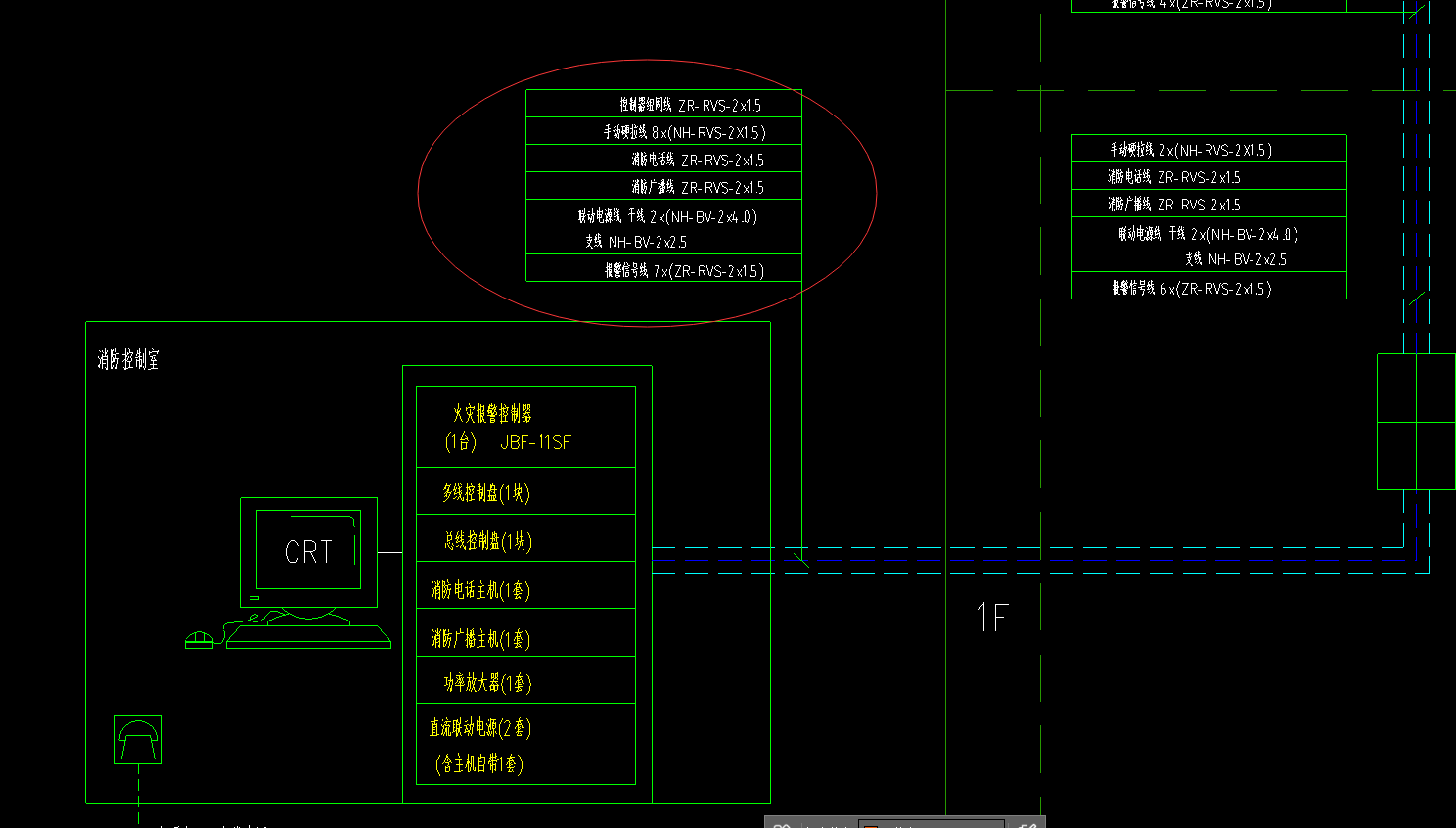Select the 消防广播主机(1套) panel row

click(525, 632)
